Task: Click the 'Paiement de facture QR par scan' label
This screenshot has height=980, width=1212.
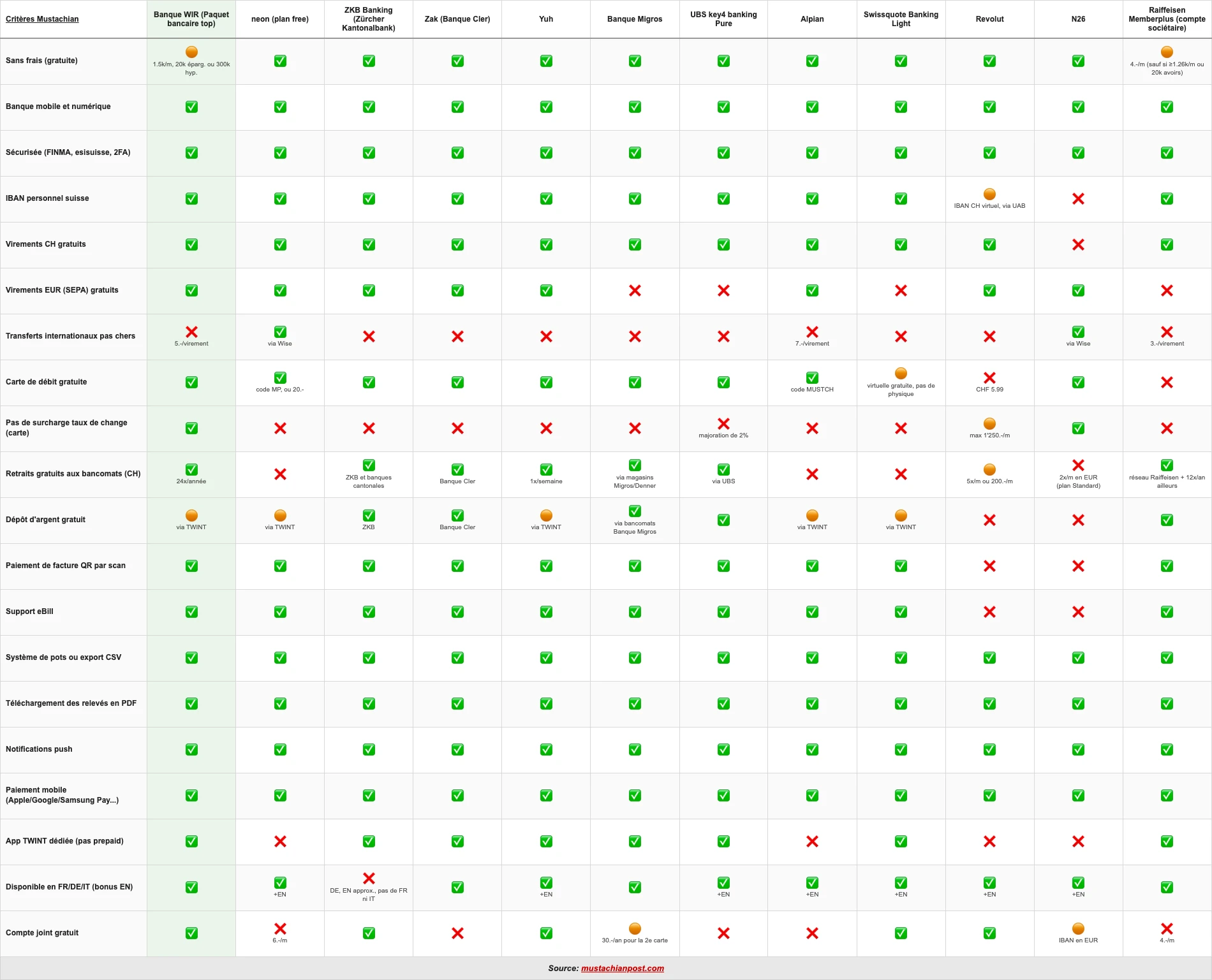Action: point(66,566)
